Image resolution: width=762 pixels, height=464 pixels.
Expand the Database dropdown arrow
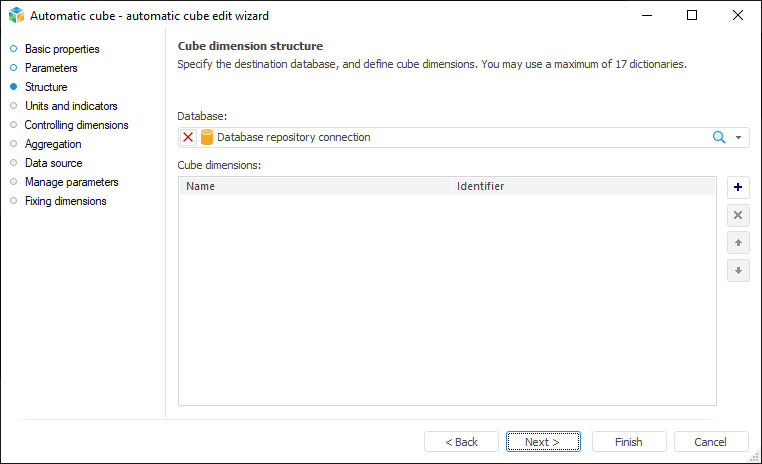(x=739, y=138)
